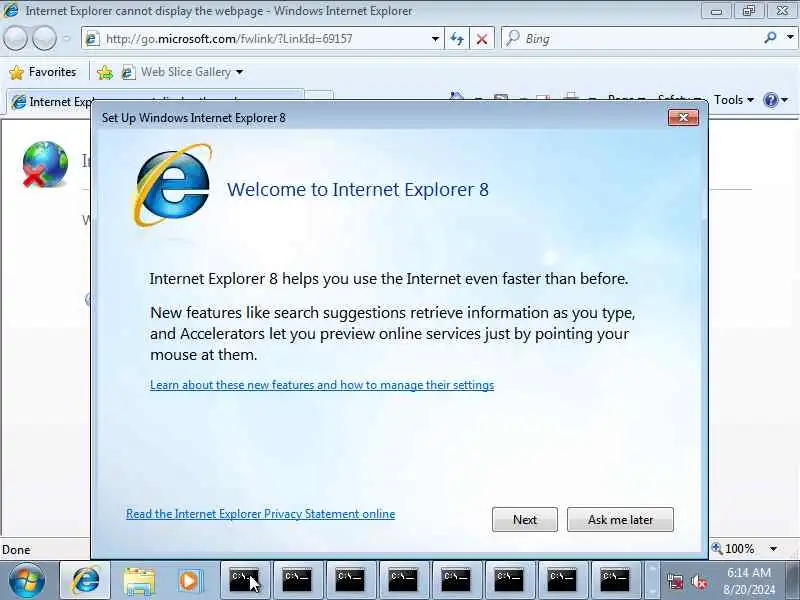The width and height of the screenshot is (800, 600).
Task: Click the red Stop loading button
Action: coord(482,39)
